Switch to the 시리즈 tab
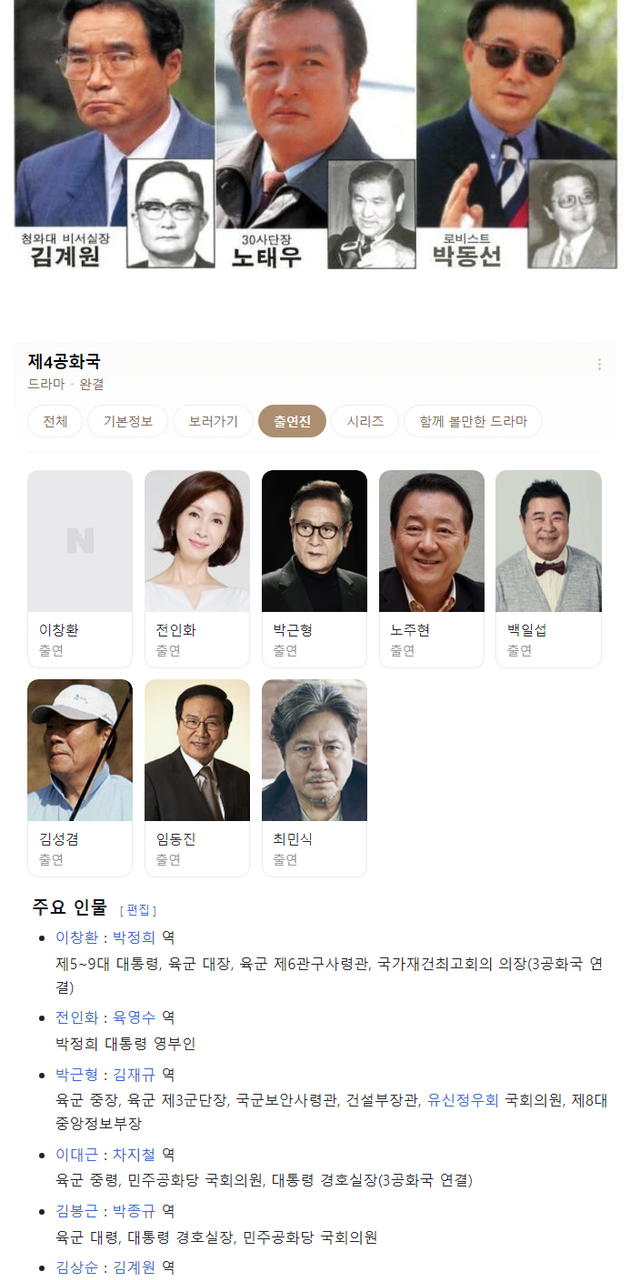 (365, 421)
